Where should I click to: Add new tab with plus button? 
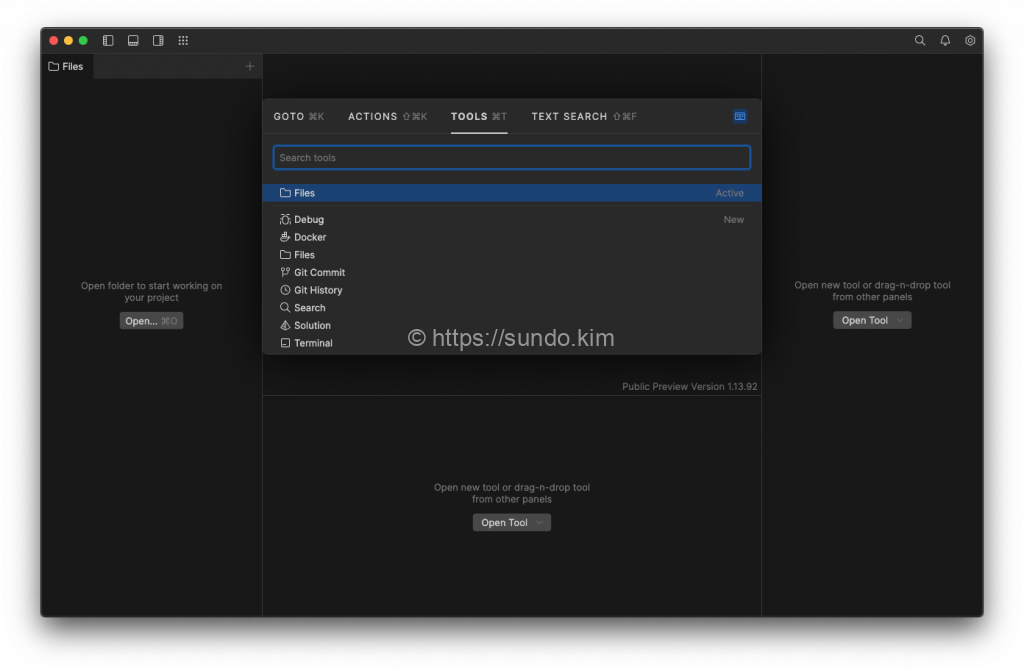coord(250,67)
